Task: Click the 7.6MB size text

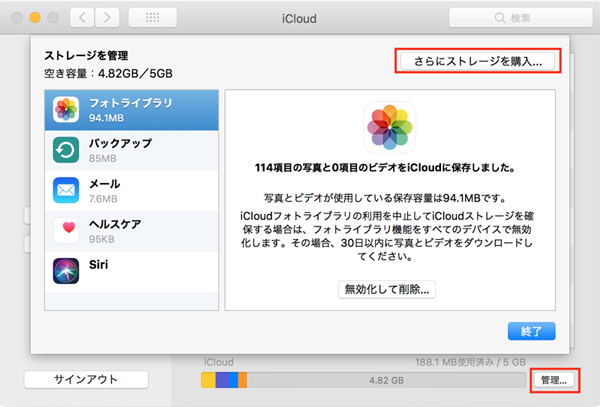Action: tap(103, 199)
